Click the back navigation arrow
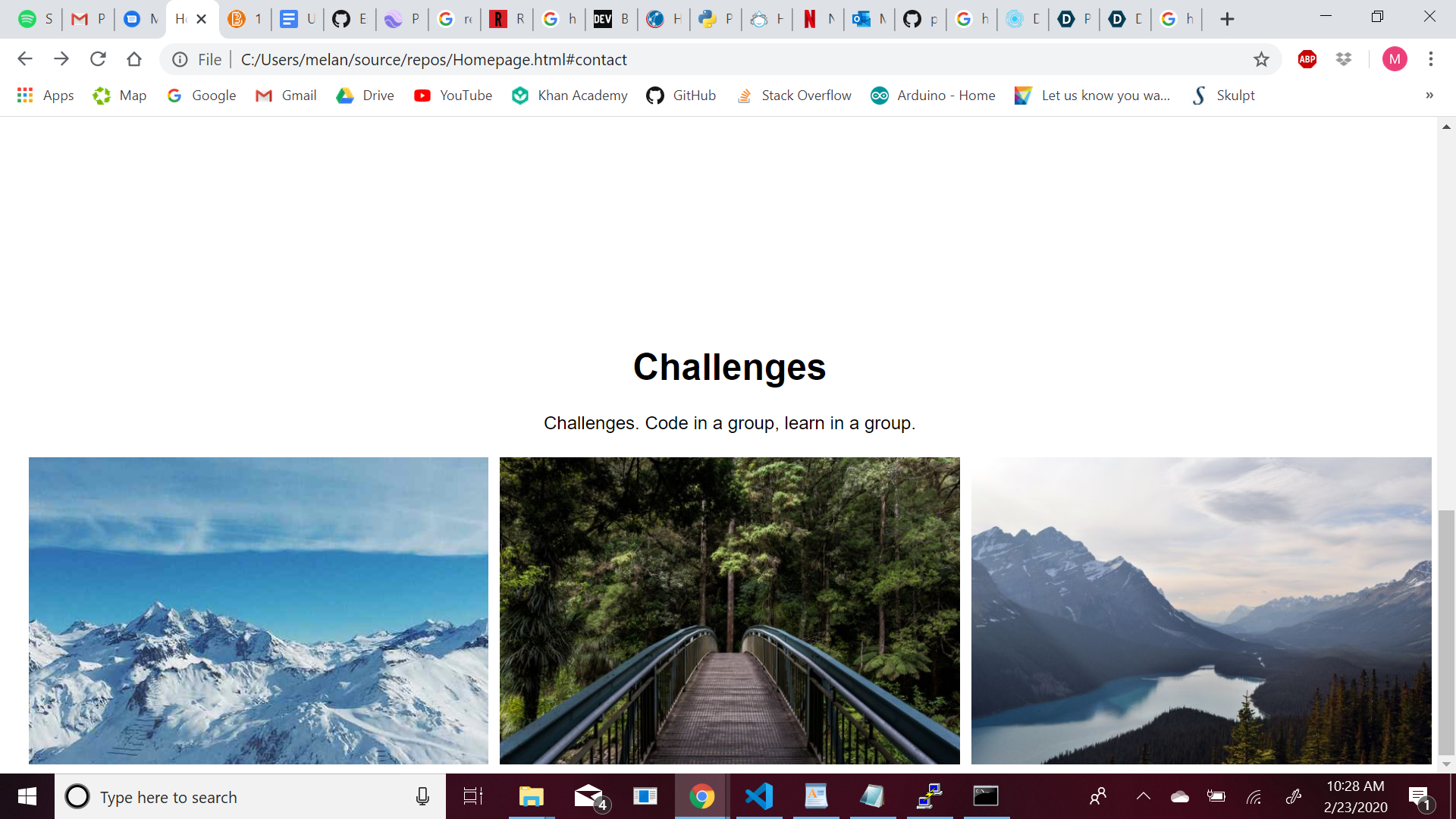 (25, 59)
